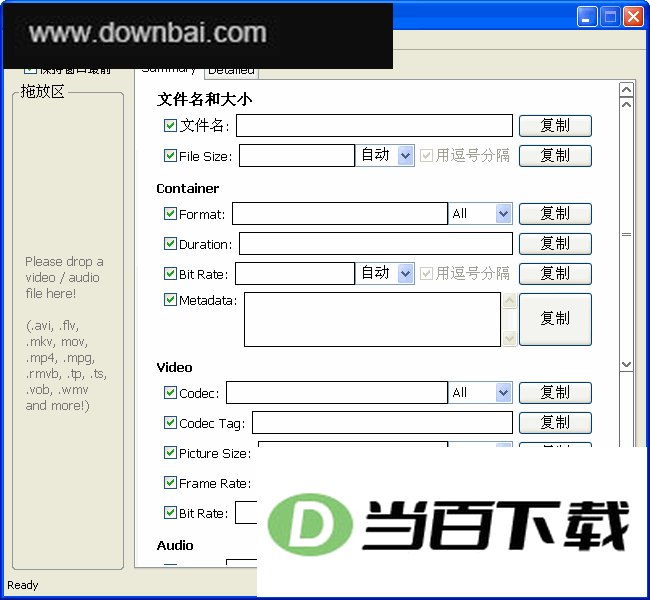This screenshot has width=650, height=600.
Task: Uncheck the Duration checkbox
Action: click(170, 243)
